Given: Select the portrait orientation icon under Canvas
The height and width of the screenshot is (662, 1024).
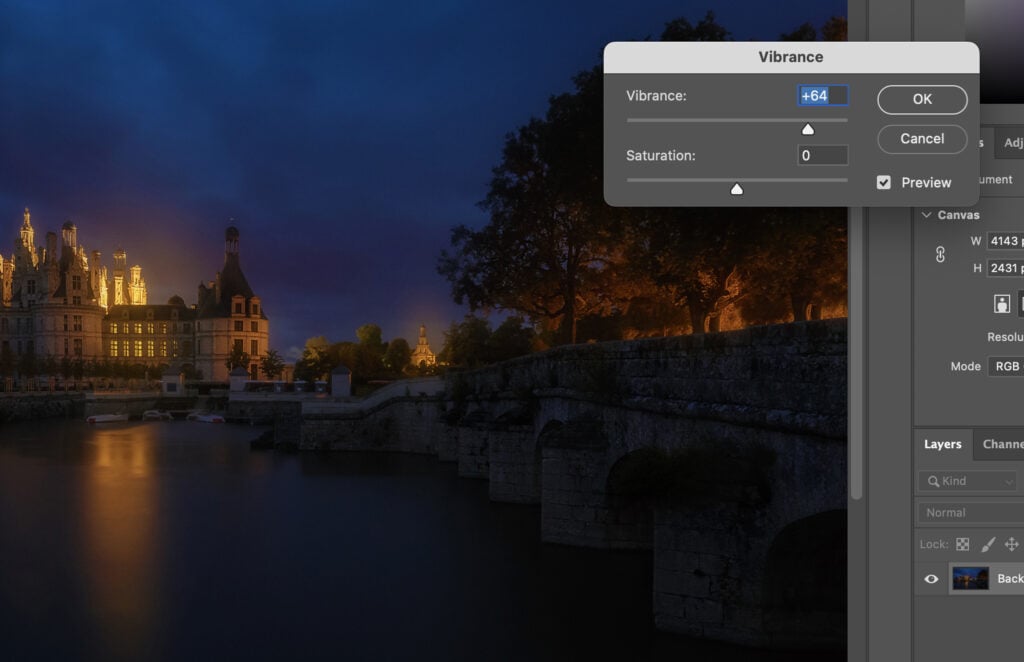Looking at the screenshot, I should click(x=1001, y=305).
